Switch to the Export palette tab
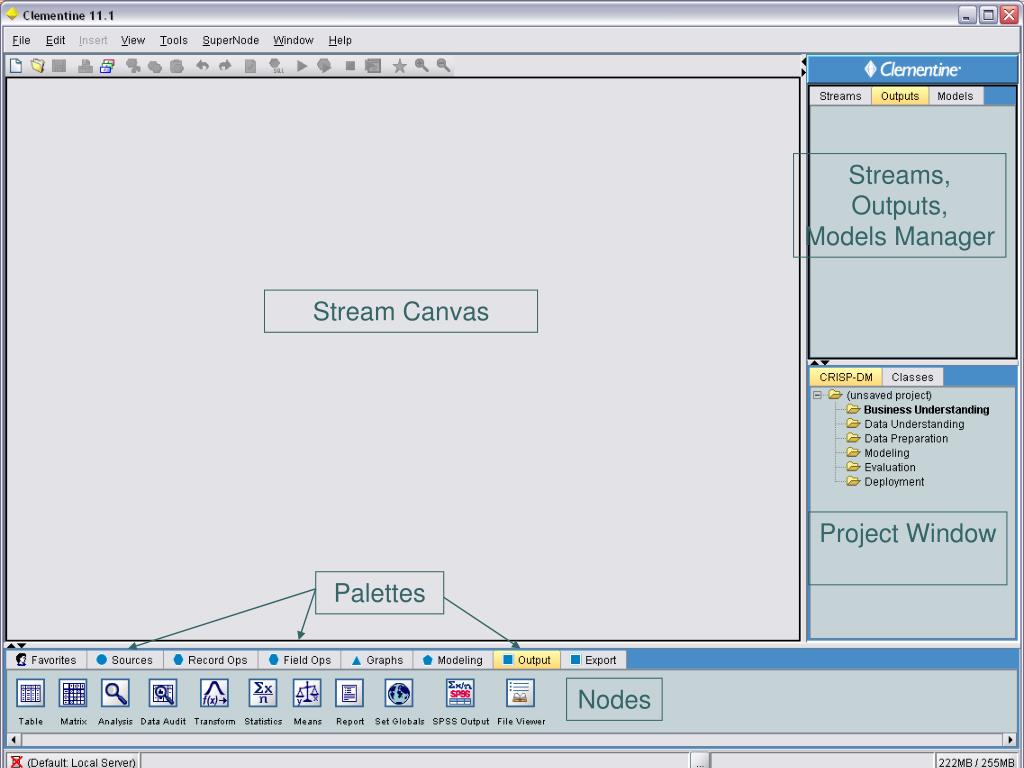 pos(594,660)
